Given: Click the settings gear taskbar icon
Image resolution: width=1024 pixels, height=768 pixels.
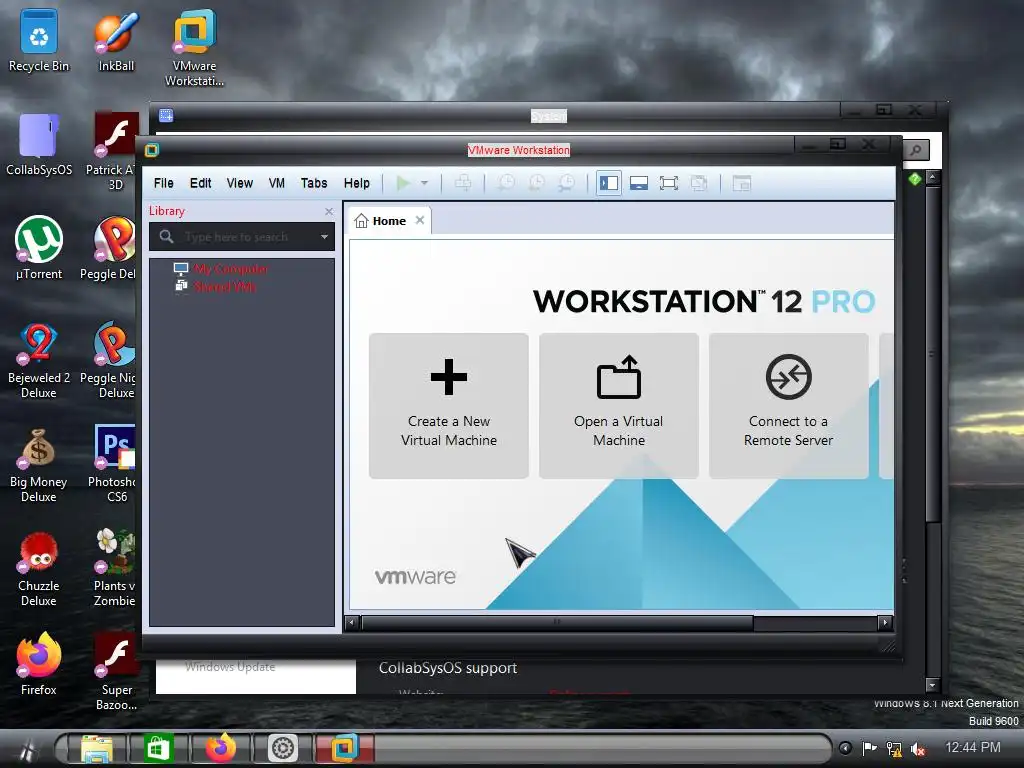Looking at the screenshot, I should (x=283, y=748).
